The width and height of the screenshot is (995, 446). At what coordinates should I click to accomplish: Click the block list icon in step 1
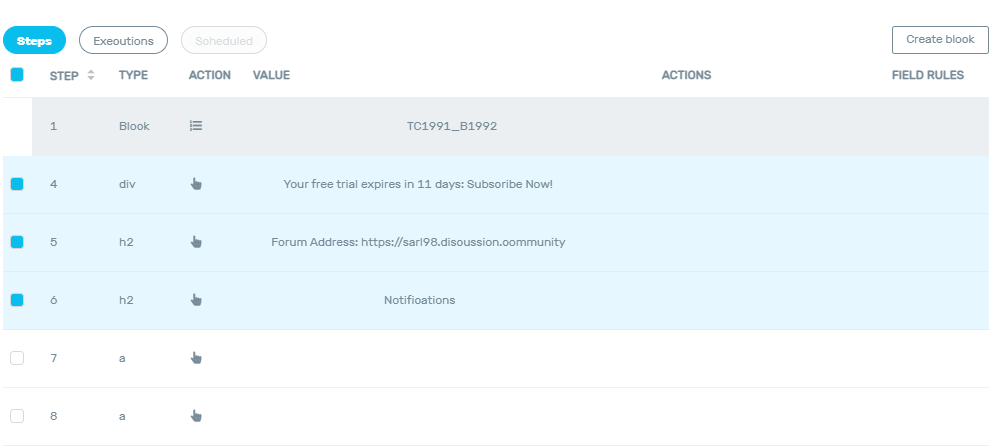tap(196, 126)
